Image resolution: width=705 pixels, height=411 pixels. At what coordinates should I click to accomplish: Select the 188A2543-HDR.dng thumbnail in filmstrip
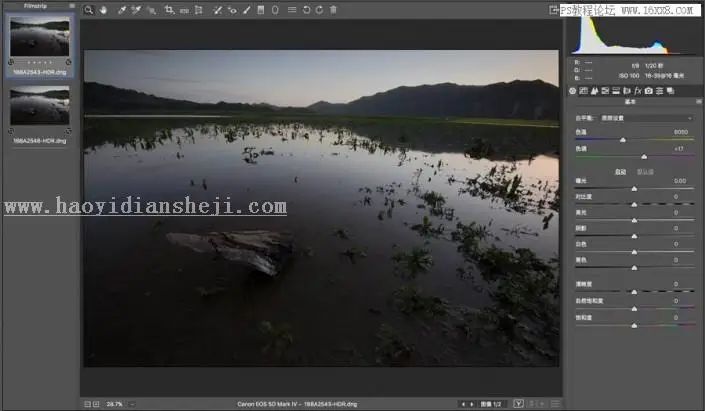[x=40, y=37]
